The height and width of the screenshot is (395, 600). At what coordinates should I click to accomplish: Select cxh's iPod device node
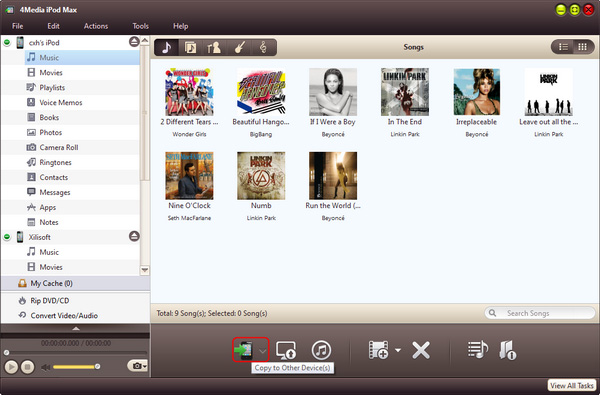(x=44, y=42)
